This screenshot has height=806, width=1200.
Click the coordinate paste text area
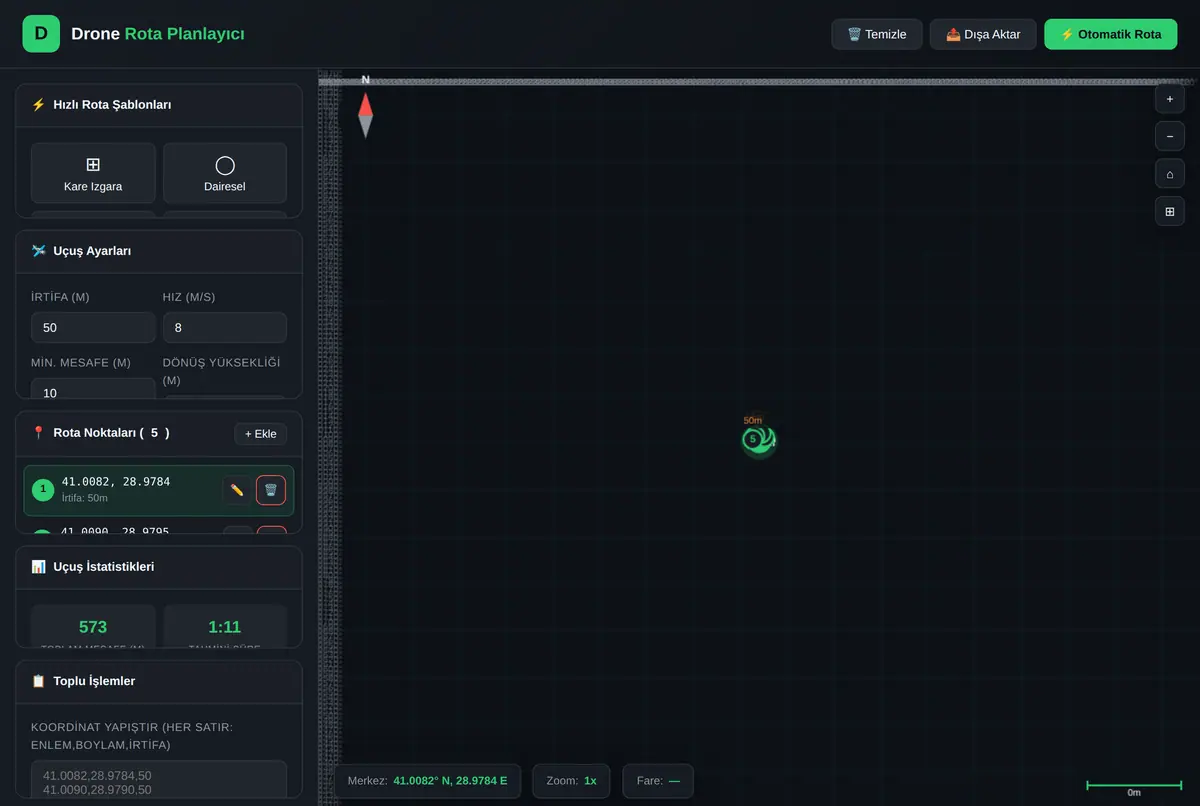pyautogui.click(x=159, y=780)
